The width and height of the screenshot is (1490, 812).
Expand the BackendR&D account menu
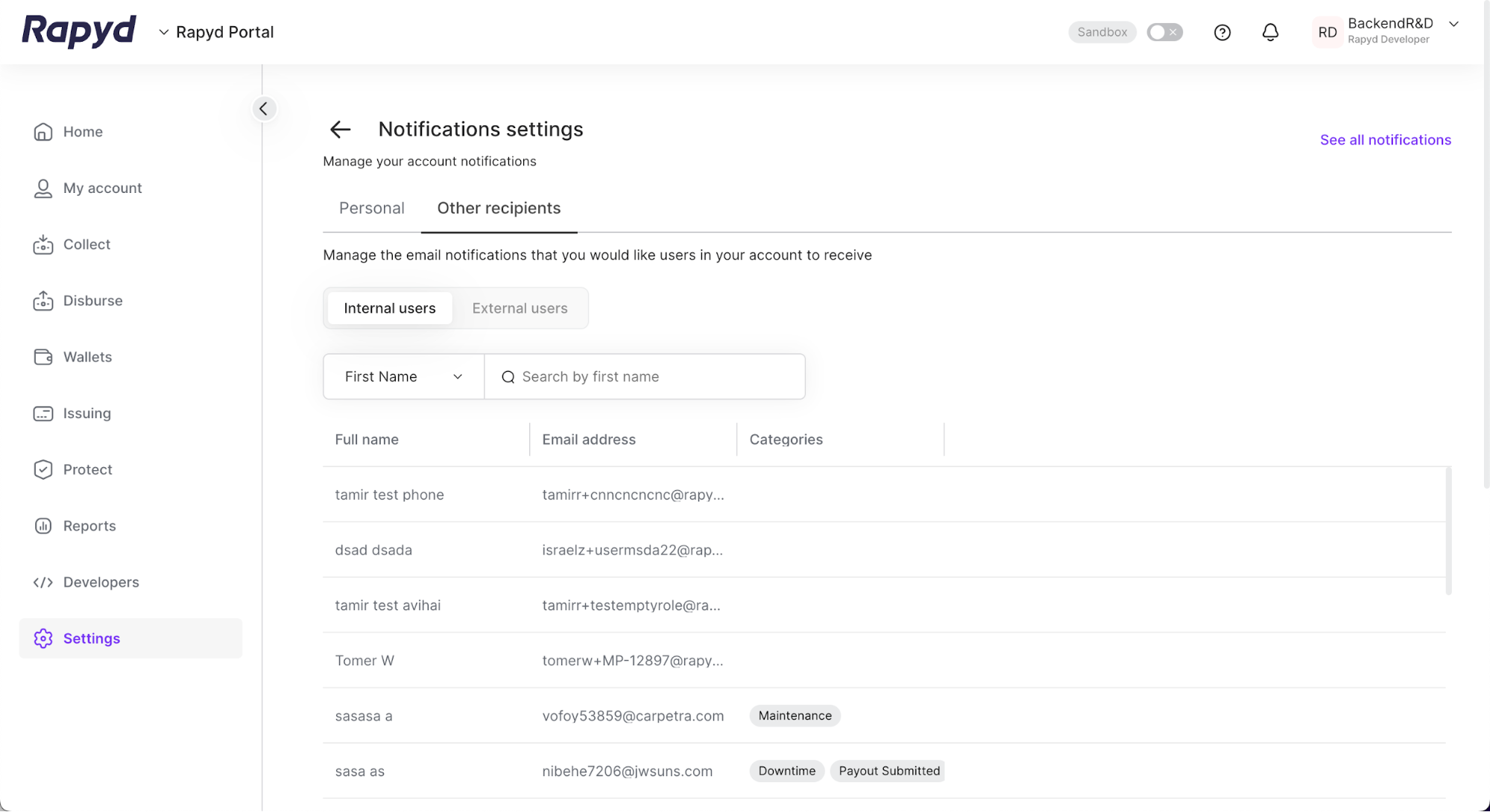pos(1453,24)
